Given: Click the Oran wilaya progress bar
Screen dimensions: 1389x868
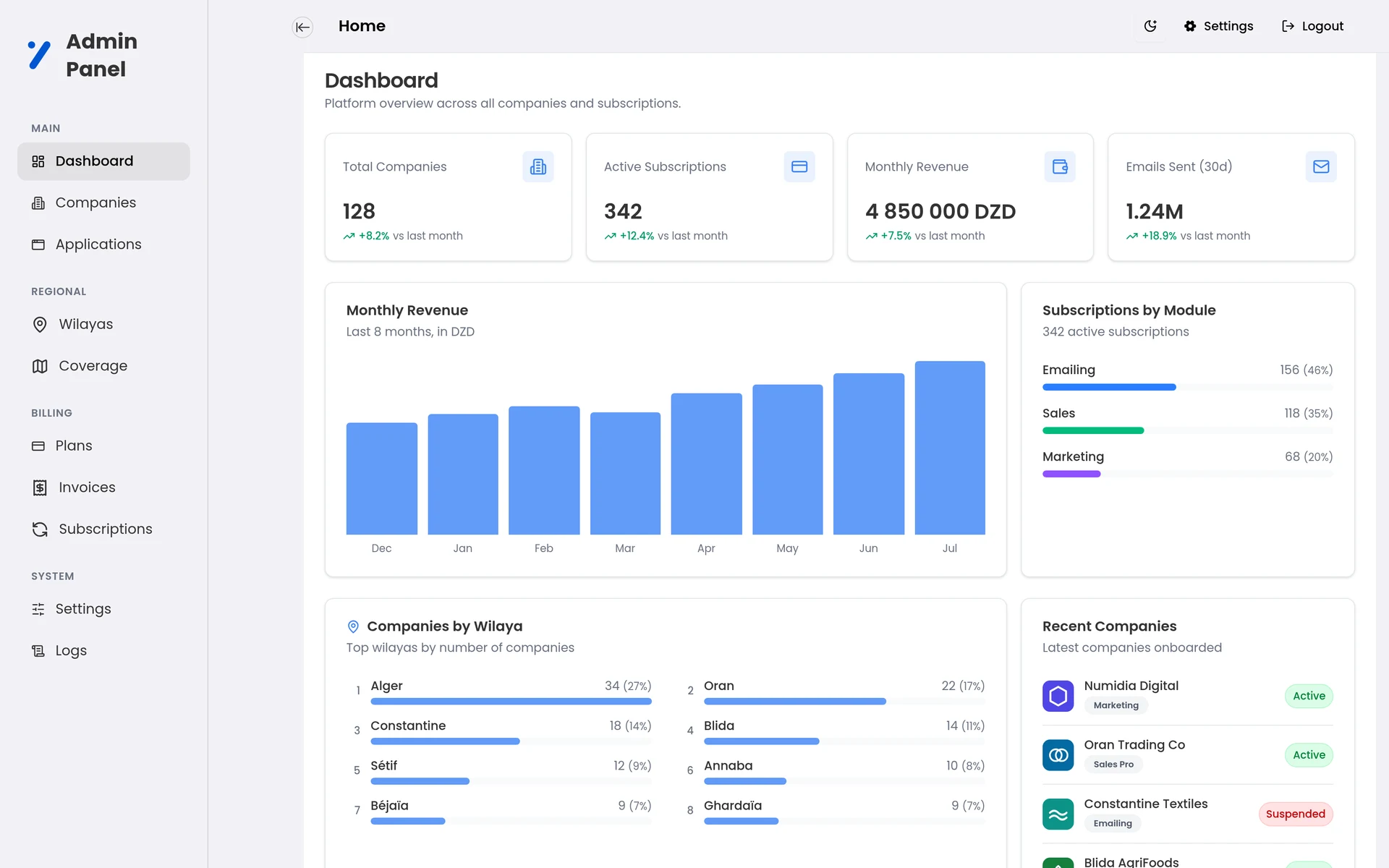Looking at the screenshot, I should pos(844,701).
